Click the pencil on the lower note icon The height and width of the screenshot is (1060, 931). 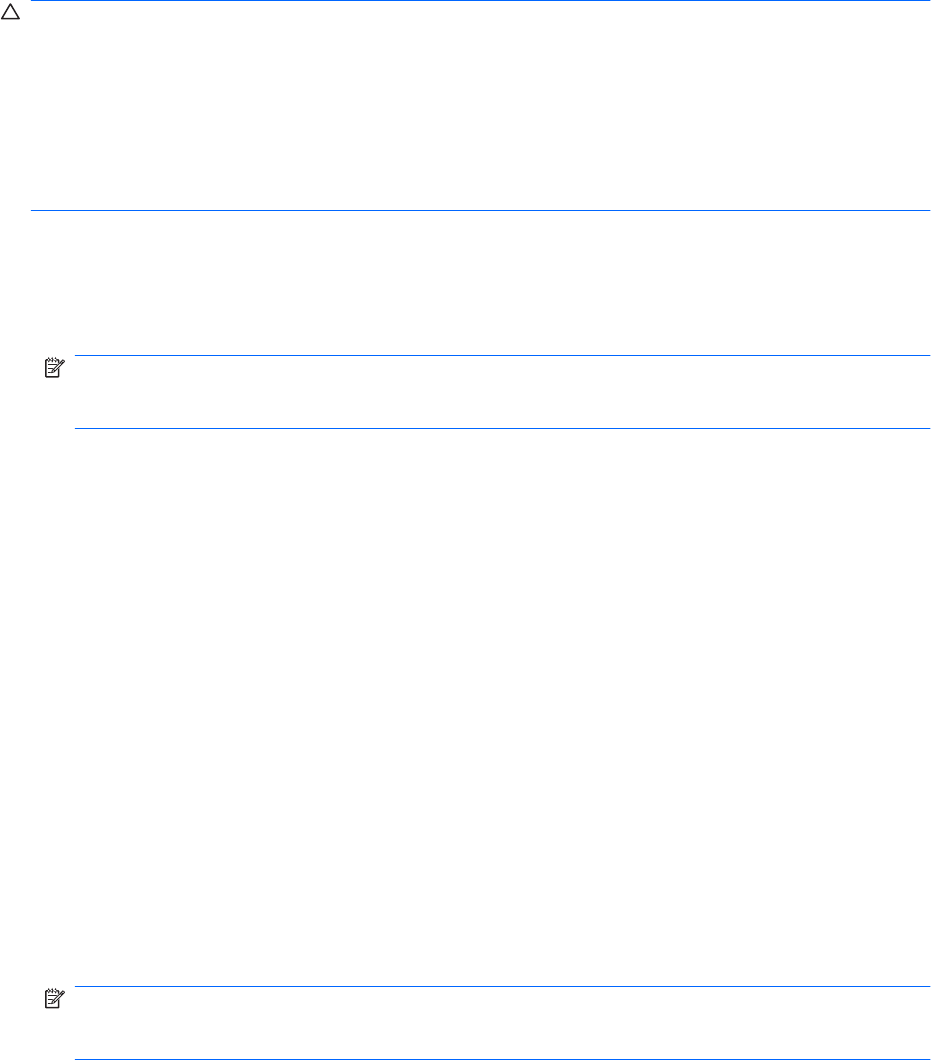60,997
